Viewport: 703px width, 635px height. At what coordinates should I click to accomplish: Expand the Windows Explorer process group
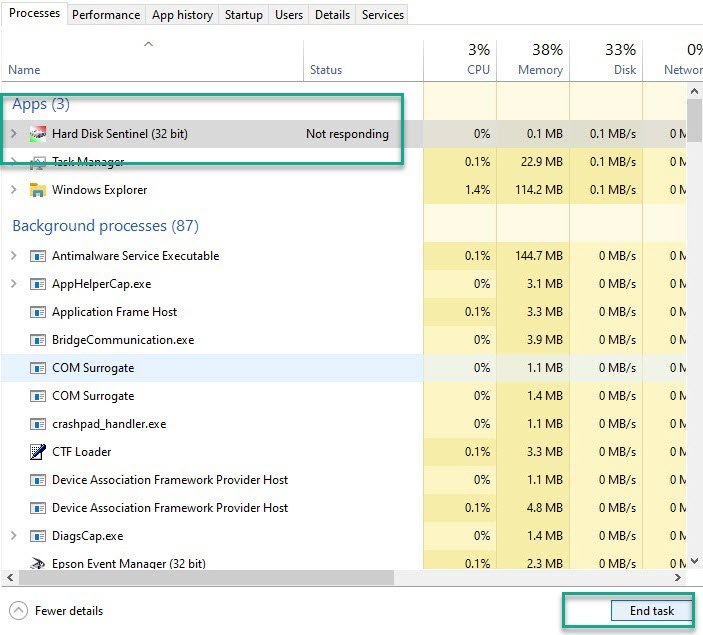pyautogui.click(x=14, y=190)
